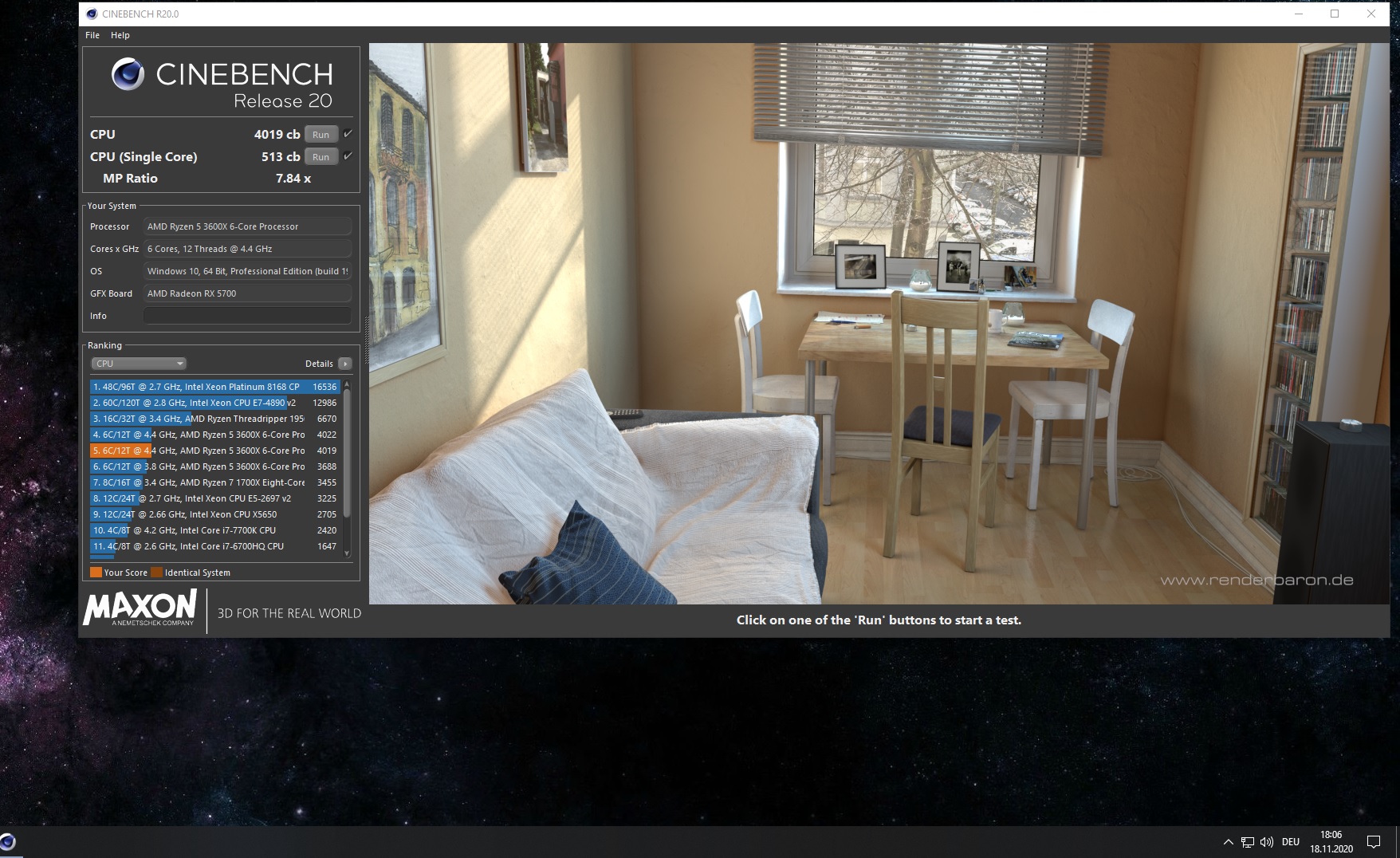1400x858 pixels.
Task: Select Core i7-7700K ranking row
Action: click(x=215, y=530)
